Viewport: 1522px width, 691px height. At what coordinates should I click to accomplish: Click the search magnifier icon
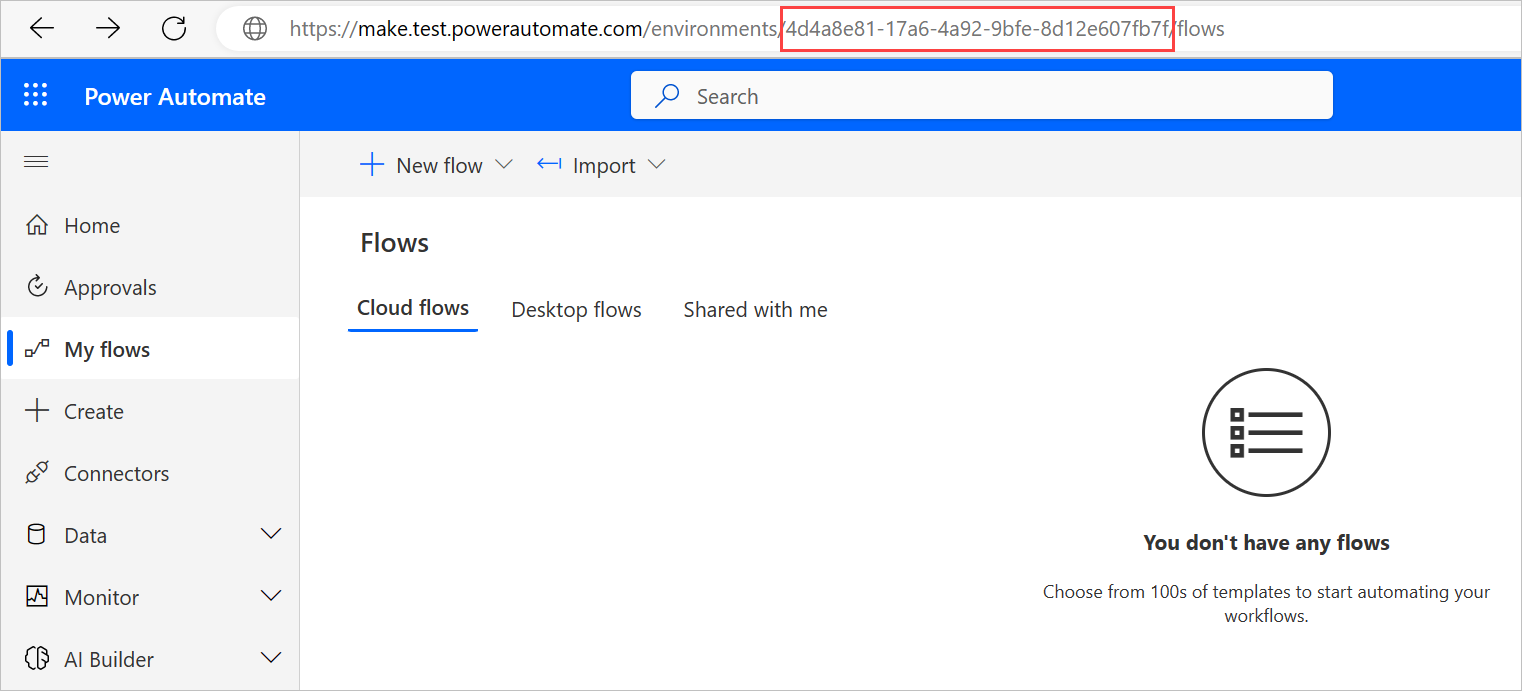pos(667,96)
